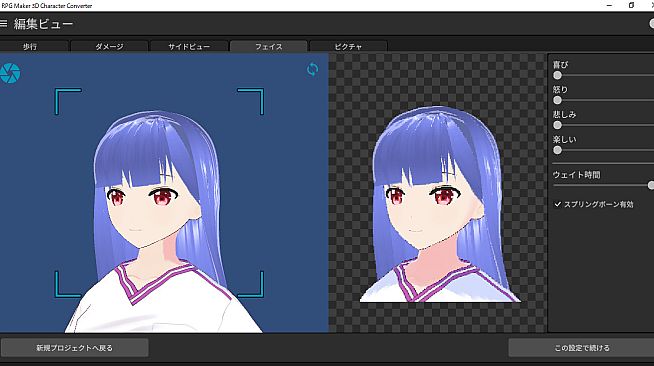Click the 編集ビュー header title
Viewport: 654px width, 366px height.
click(43, 24)
